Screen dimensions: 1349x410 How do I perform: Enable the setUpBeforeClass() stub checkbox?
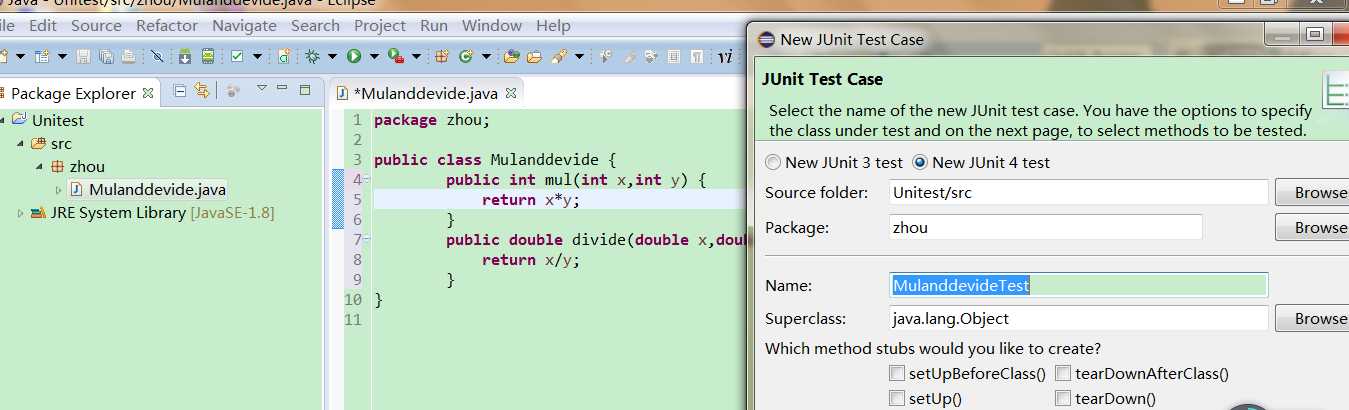(897, 374)
